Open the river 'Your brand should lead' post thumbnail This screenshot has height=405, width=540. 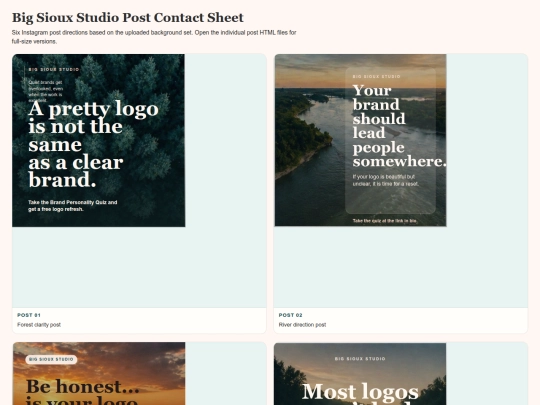[360, 140]
